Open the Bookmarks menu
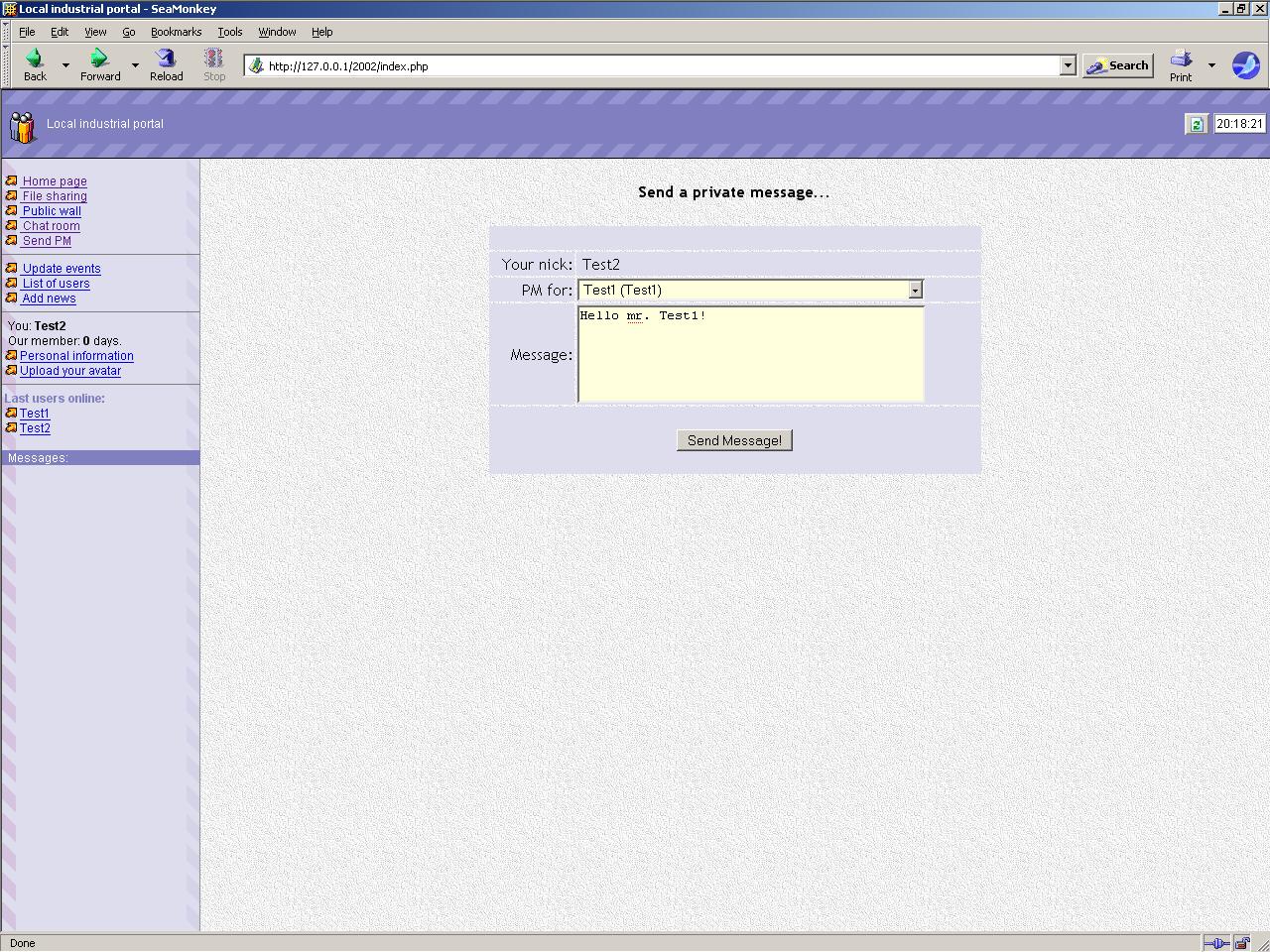The height and width of the screenshot is (952, 1270). [x=176, y=32]
